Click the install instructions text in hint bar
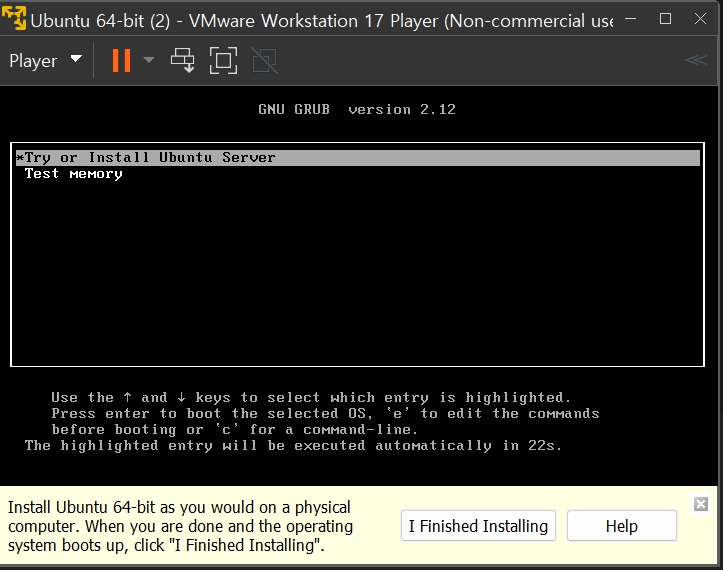Screen dimensions: 723x570 tap(180, 526)
